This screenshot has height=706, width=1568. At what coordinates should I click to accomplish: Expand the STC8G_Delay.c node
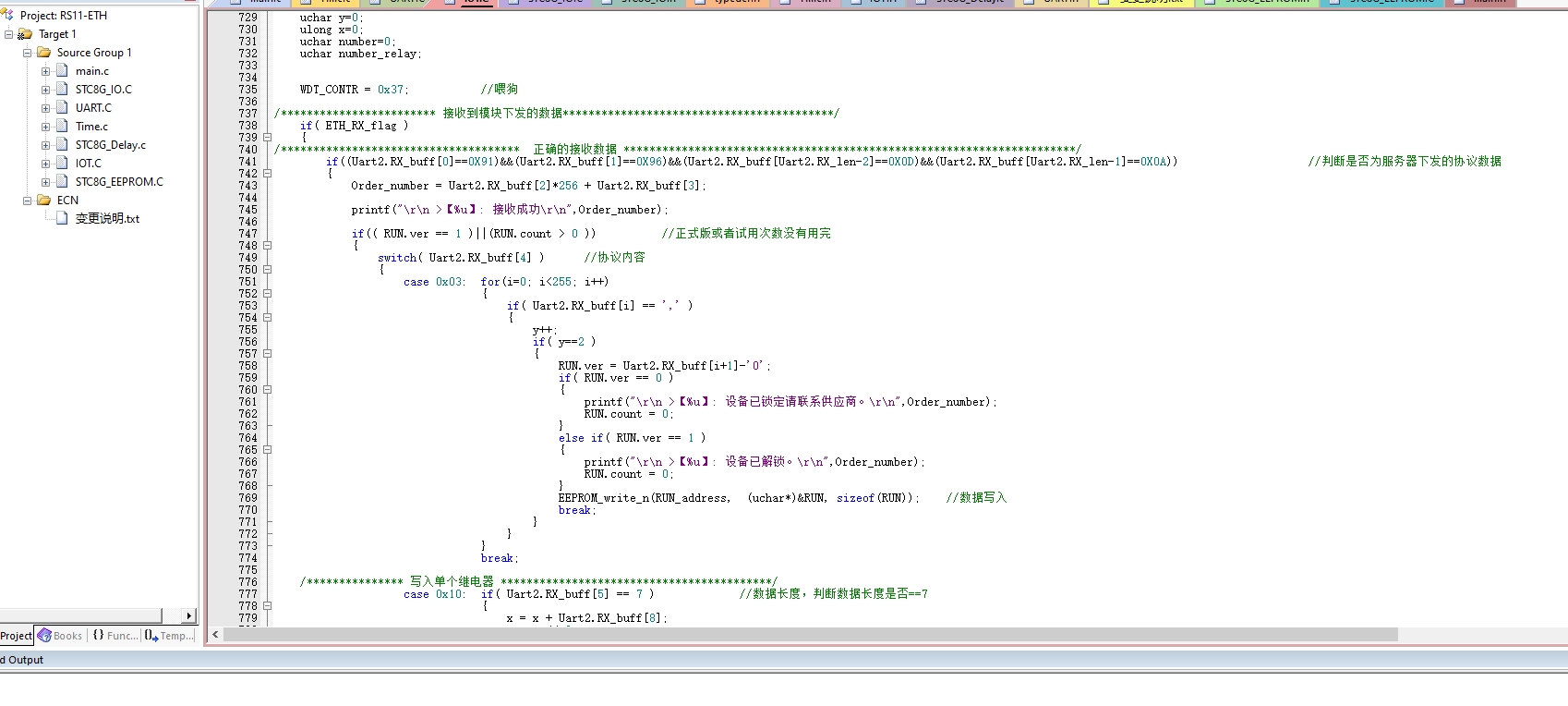[45, 145]
